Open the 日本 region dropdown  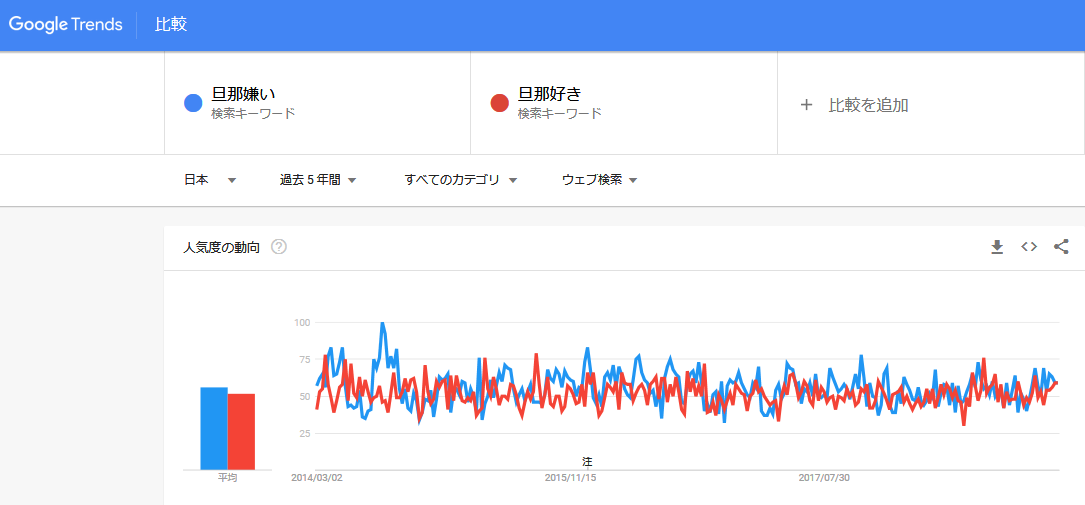210,180
